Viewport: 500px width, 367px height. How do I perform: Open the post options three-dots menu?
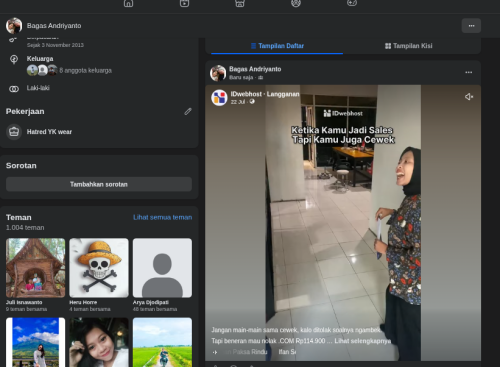469,72
